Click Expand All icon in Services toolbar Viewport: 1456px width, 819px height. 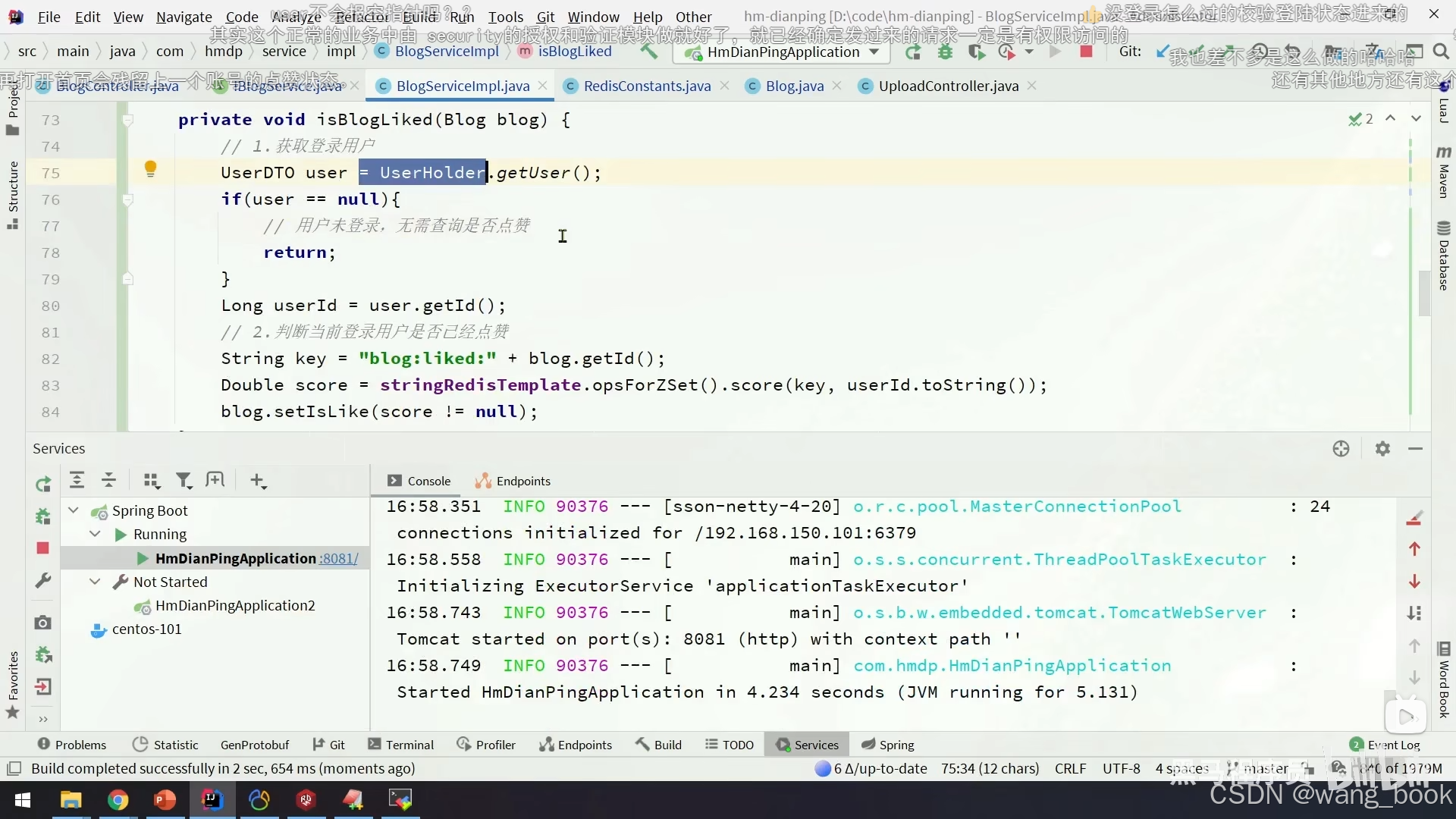pyautogui.click(x=77, y=480)
